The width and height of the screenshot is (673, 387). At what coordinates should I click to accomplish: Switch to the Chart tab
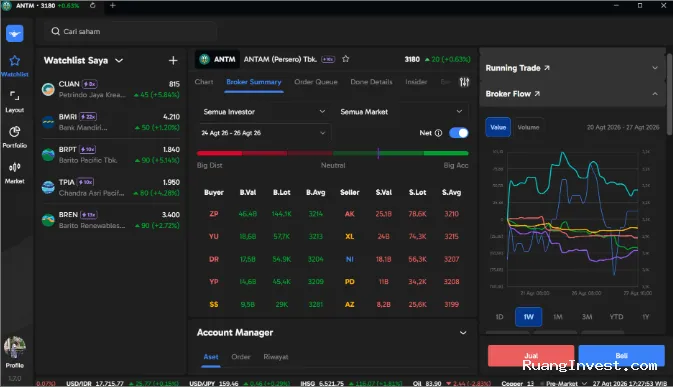[204, 82]
